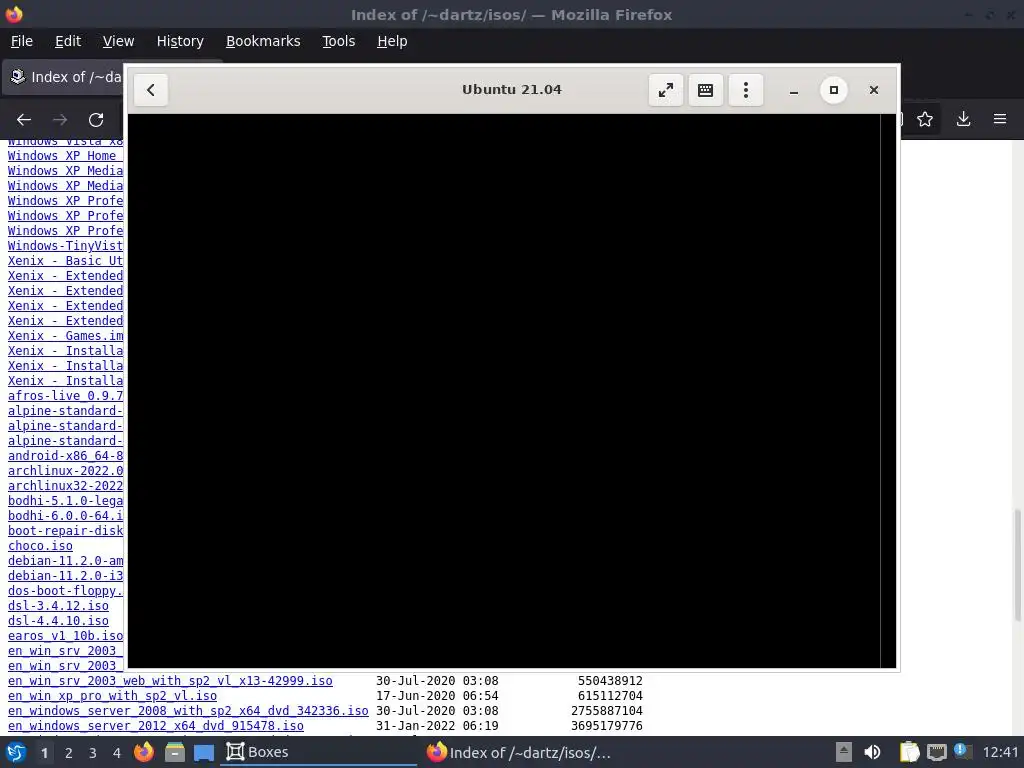1024x768 pixels.
Task: Open the three-dot actions menu in Boxes
Action: pyautogui.click(x=746, y=90)
